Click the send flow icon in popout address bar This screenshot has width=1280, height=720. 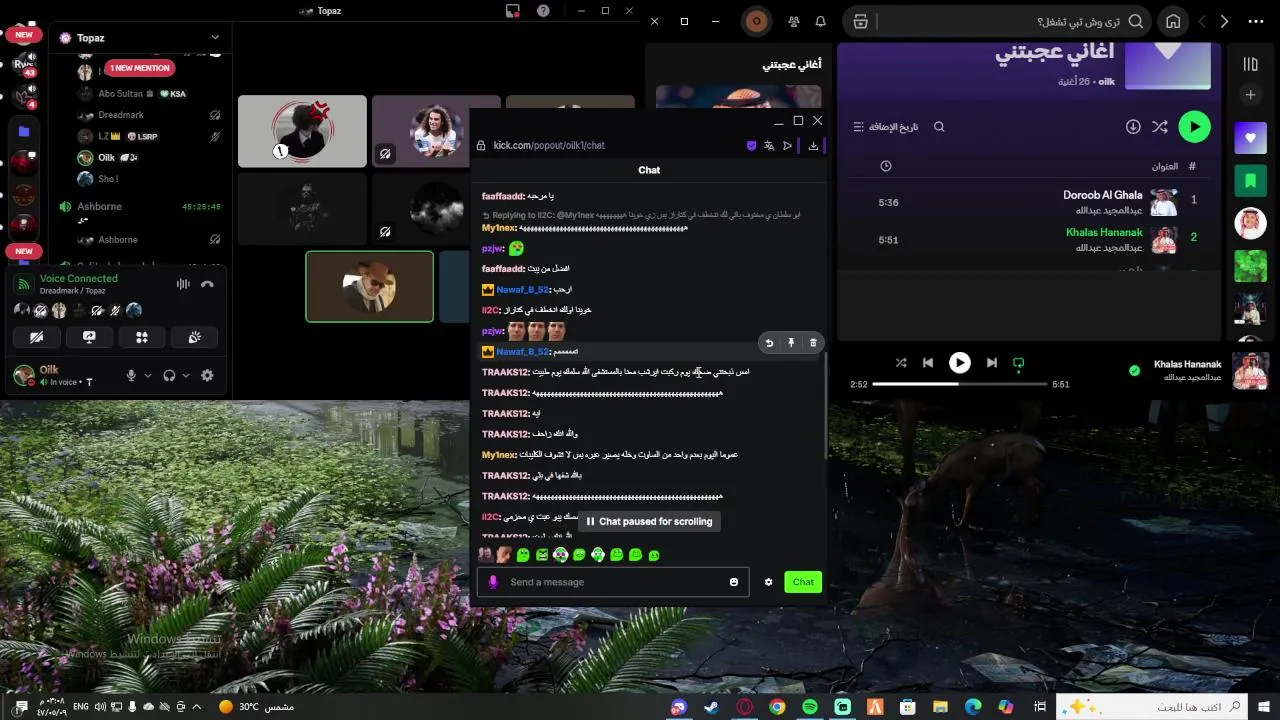[x=787, y=145]
